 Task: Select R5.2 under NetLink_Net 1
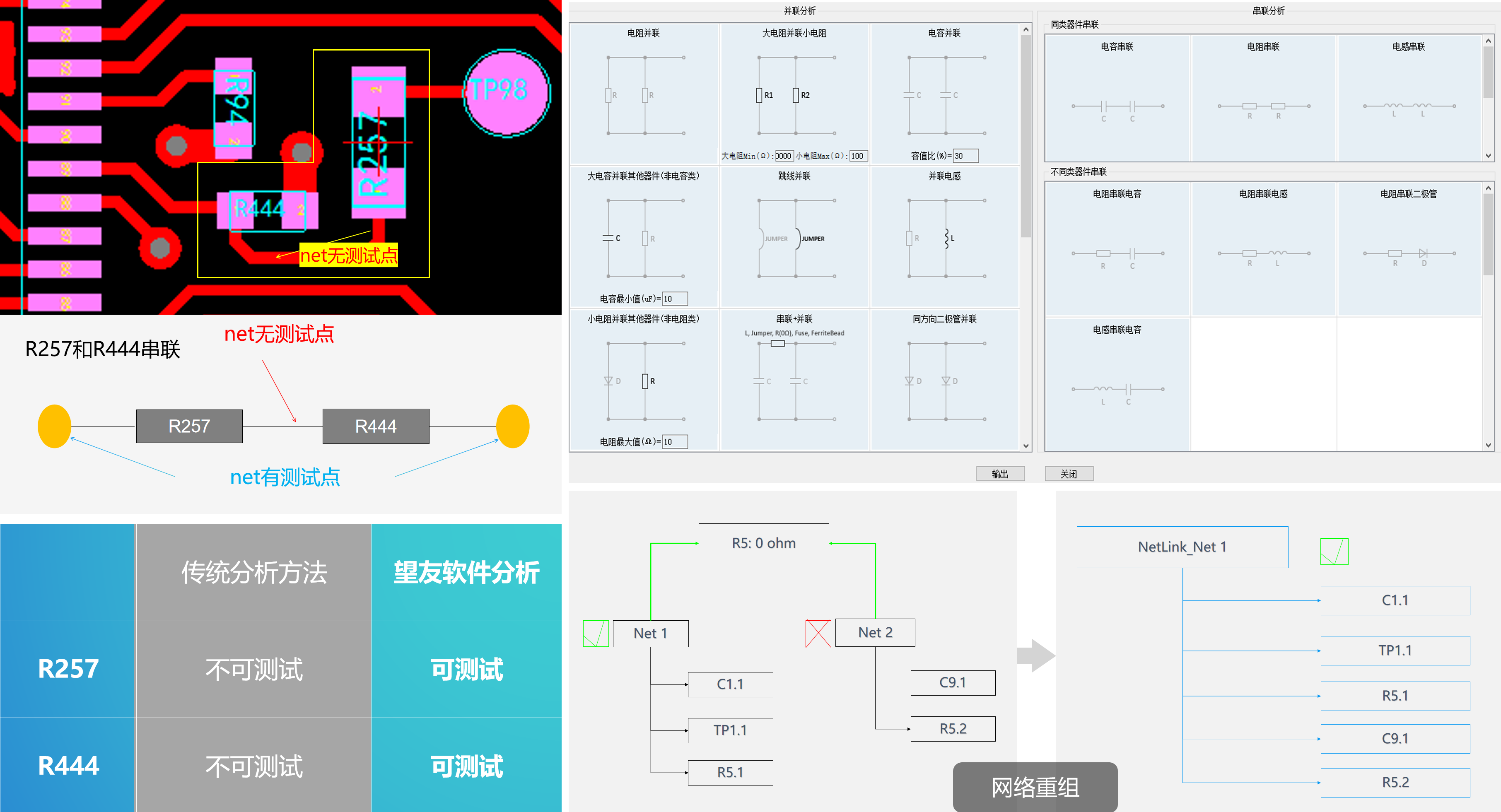click(x=1395, y=783)
